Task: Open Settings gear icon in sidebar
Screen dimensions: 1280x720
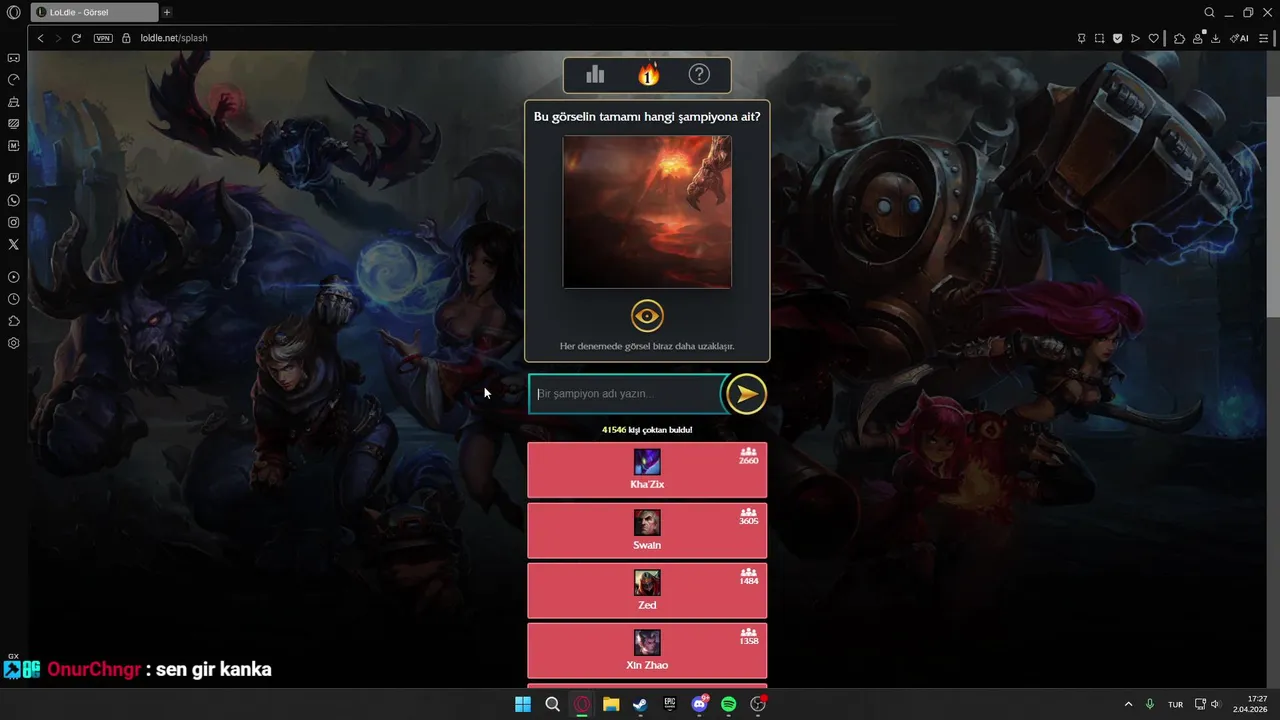Action: tap(14, 343)
